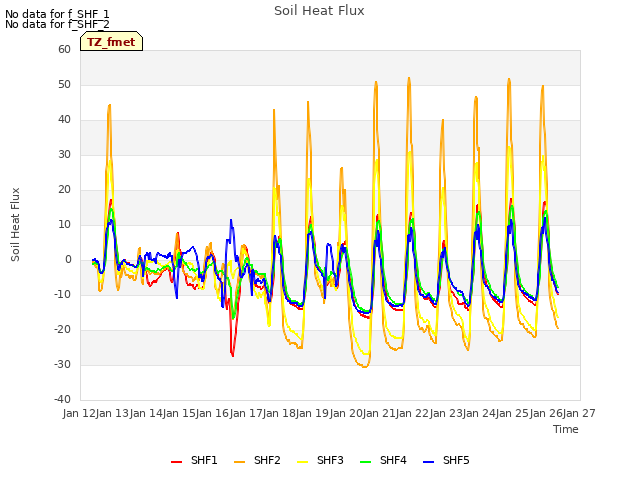The height and width of the screenshot is (480, 640).
Task: Click the TZ_fmet annotation label
Action: coord(111,42)
